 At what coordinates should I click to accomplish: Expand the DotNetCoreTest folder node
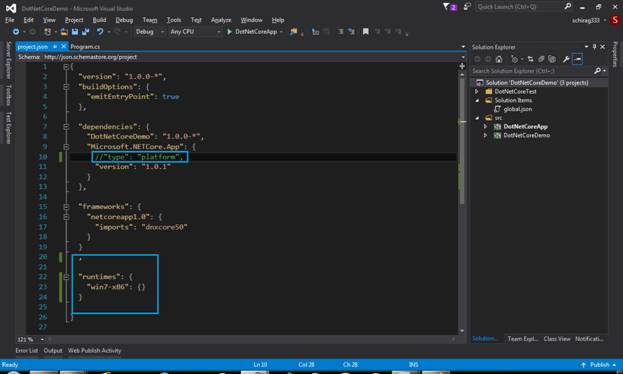tap(477, 91)
